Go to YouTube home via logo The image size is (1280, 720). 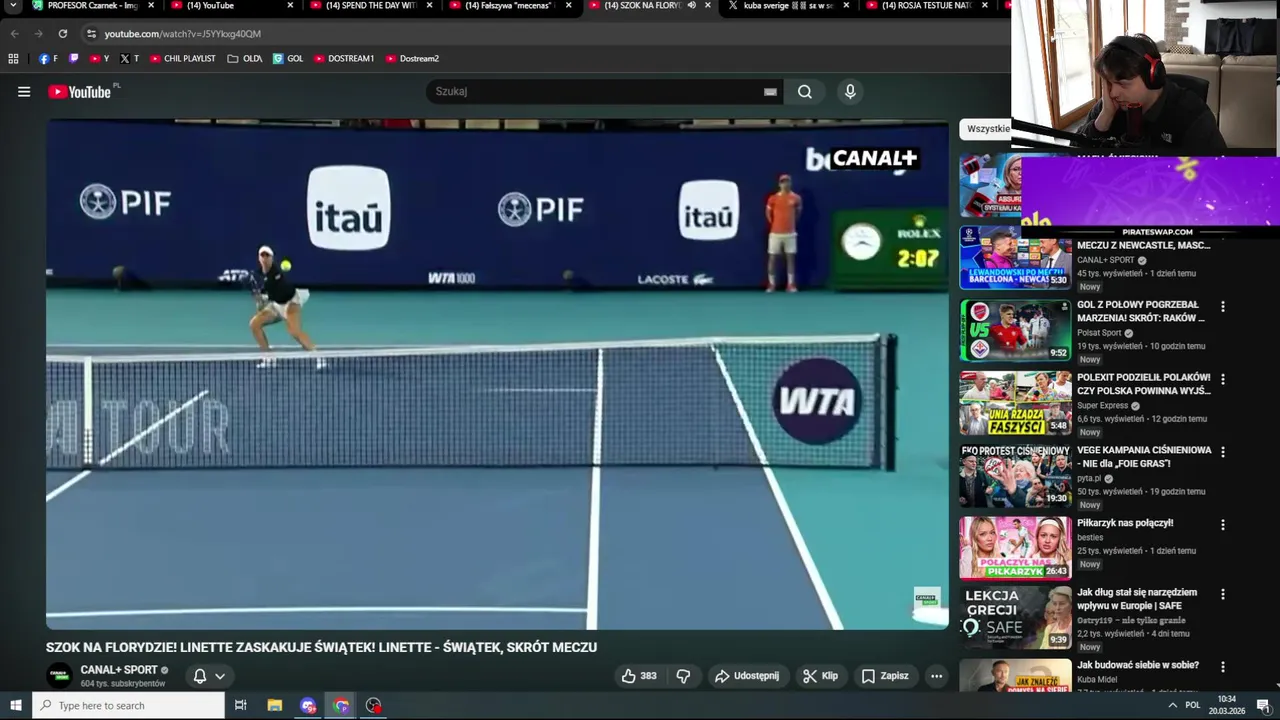click(80, 92)
